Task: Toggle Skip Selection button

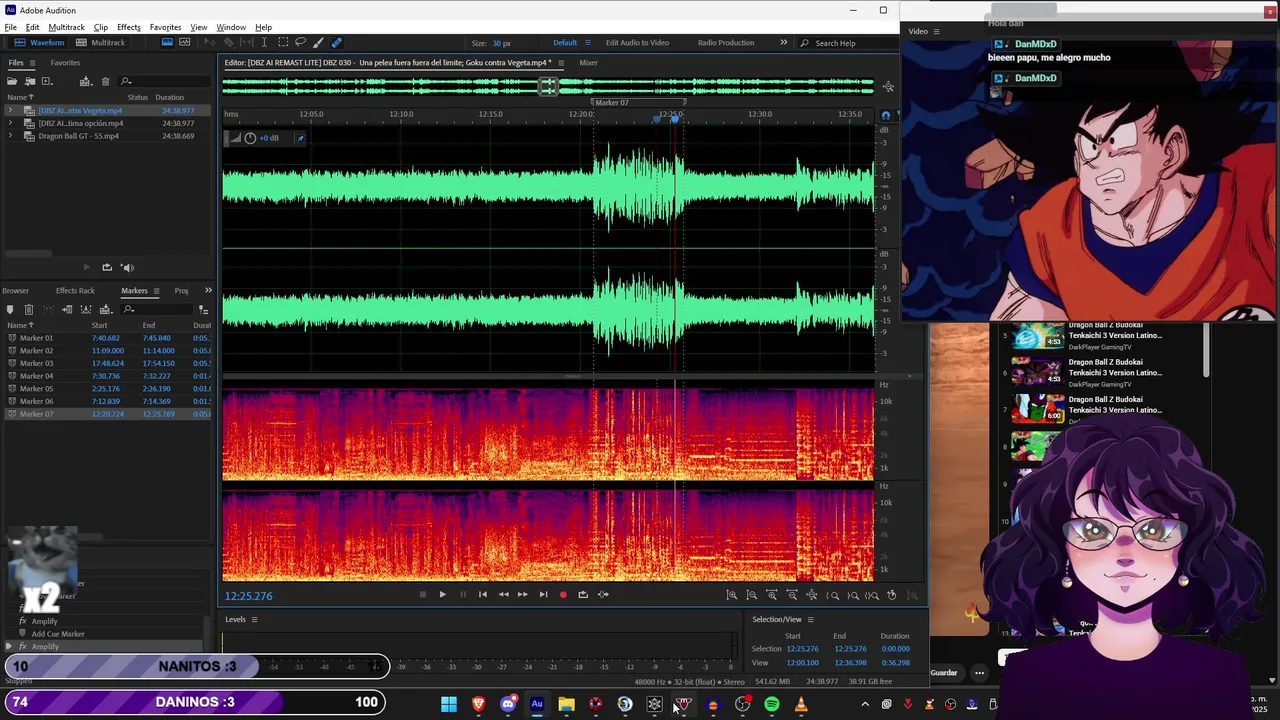Action: [x=603, y=595]
